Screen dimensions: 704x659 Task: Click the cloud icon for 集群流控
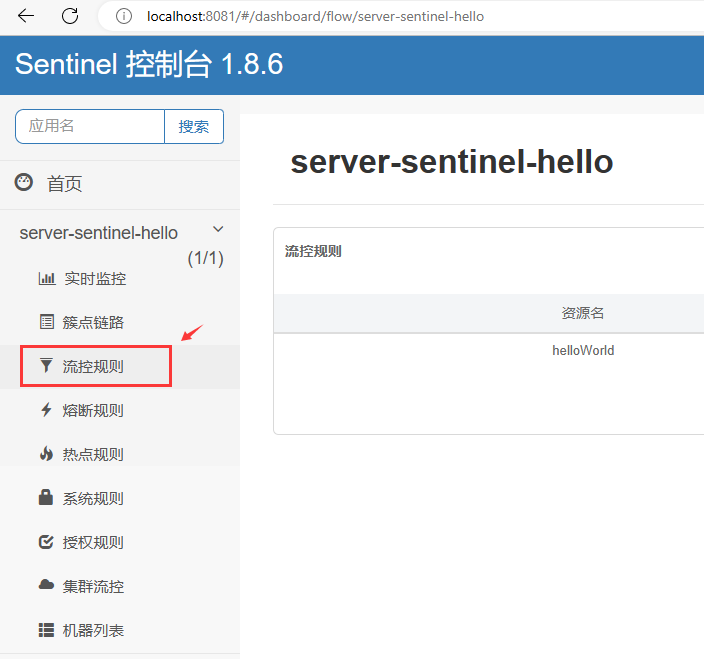click(46, 585)
